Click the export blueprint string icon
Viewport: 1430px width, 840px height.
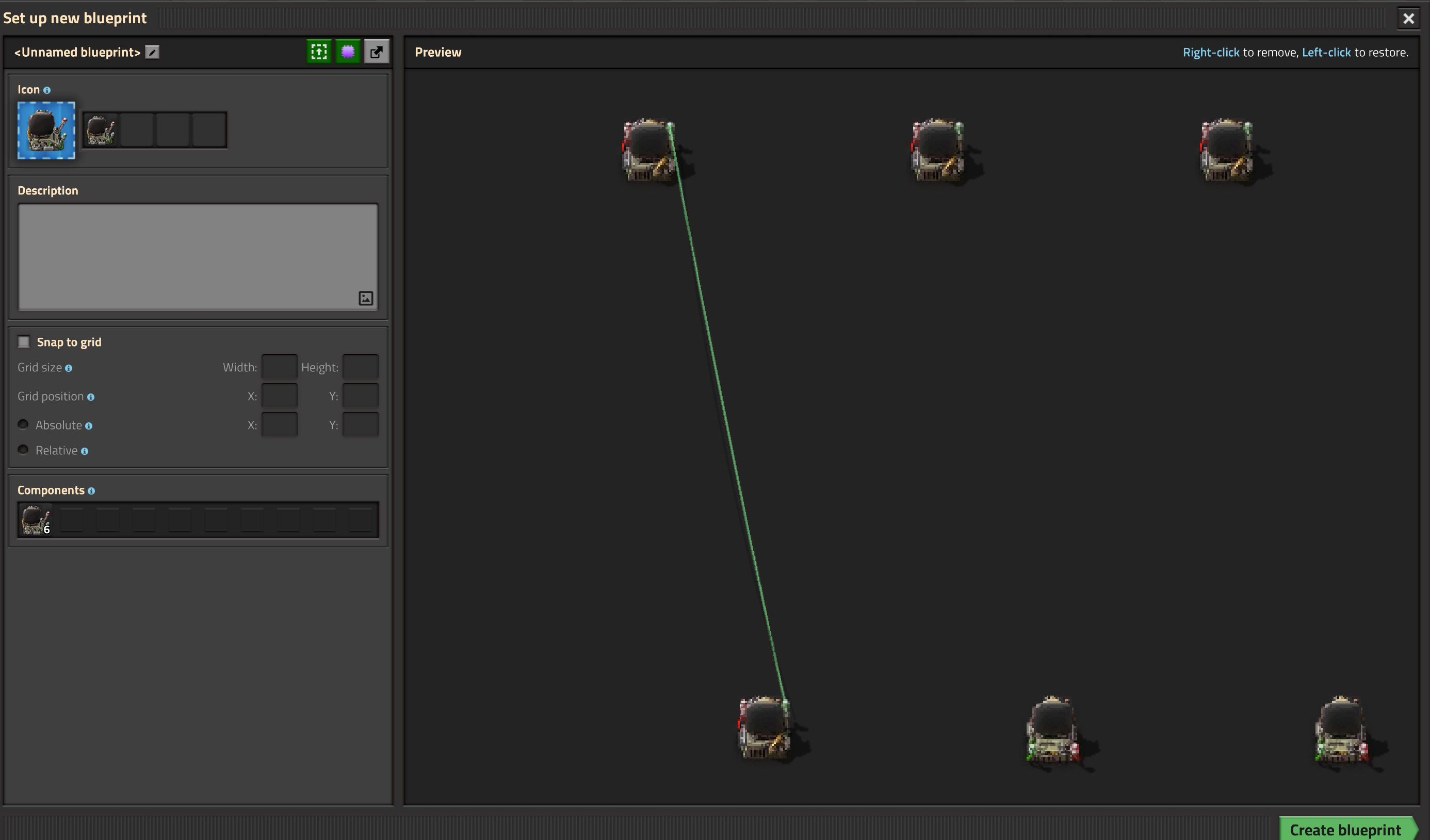click(x=376, y=52)
